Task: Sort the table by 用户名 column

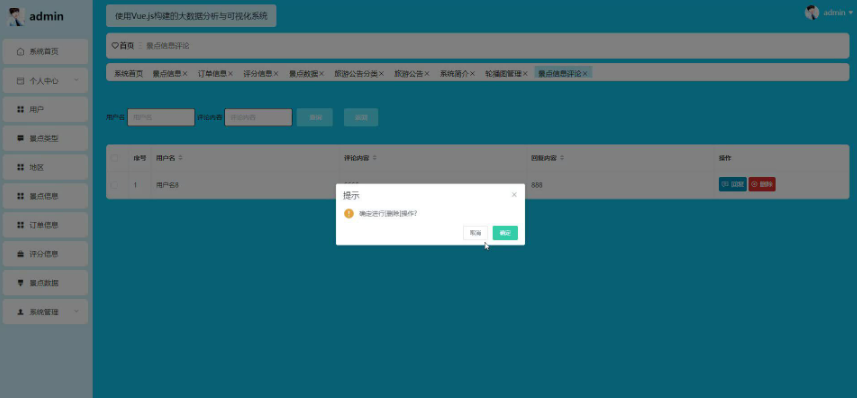Action: tap(181, 158)
